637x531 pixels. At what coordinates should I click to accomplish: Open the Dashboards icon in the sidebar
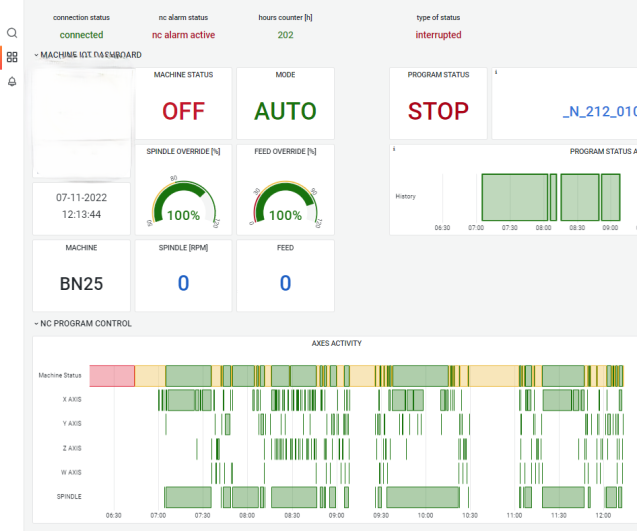click(12, 57)
